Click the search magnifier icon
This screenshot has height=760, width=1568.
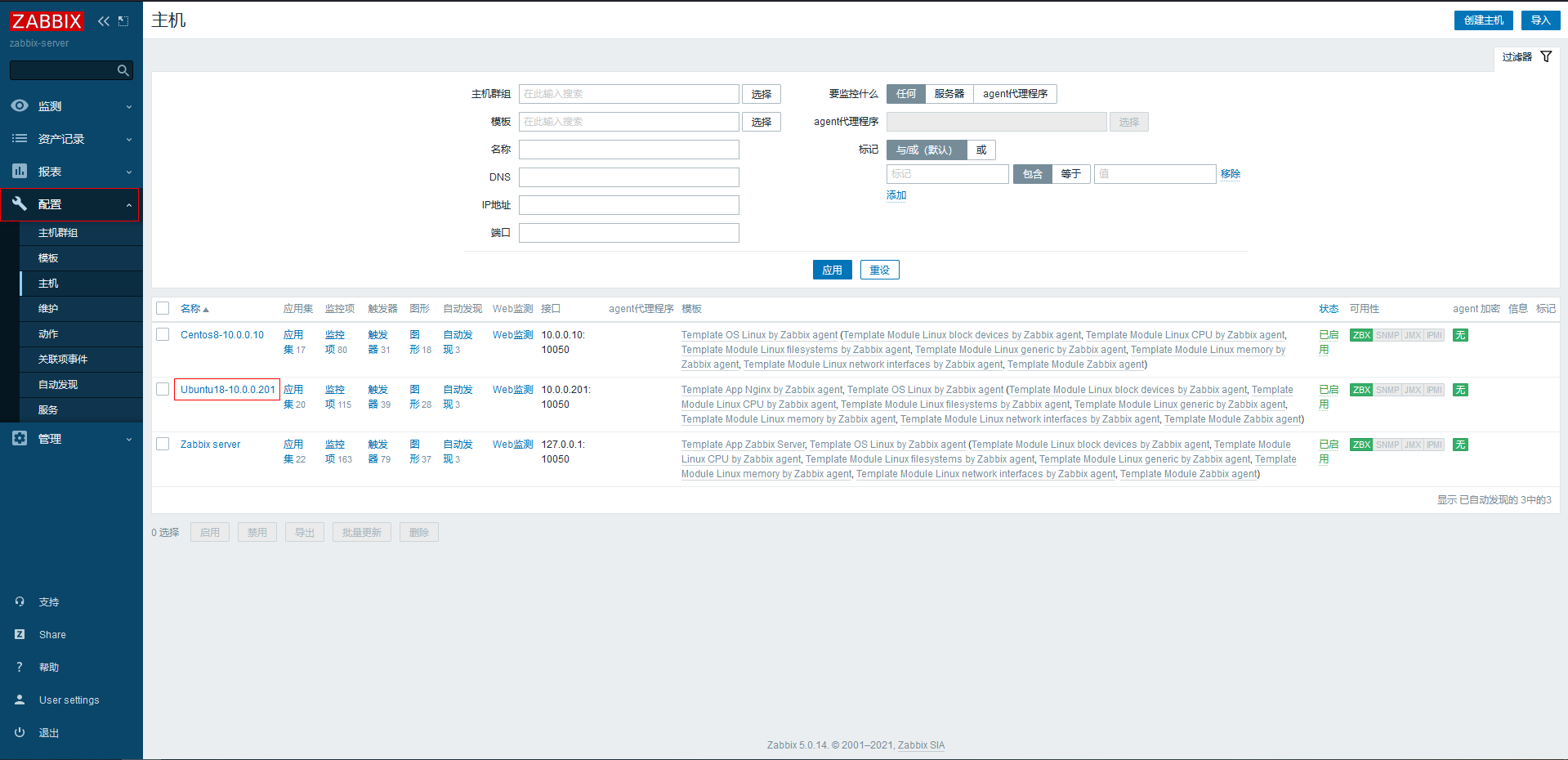click(x=123, y=70)
